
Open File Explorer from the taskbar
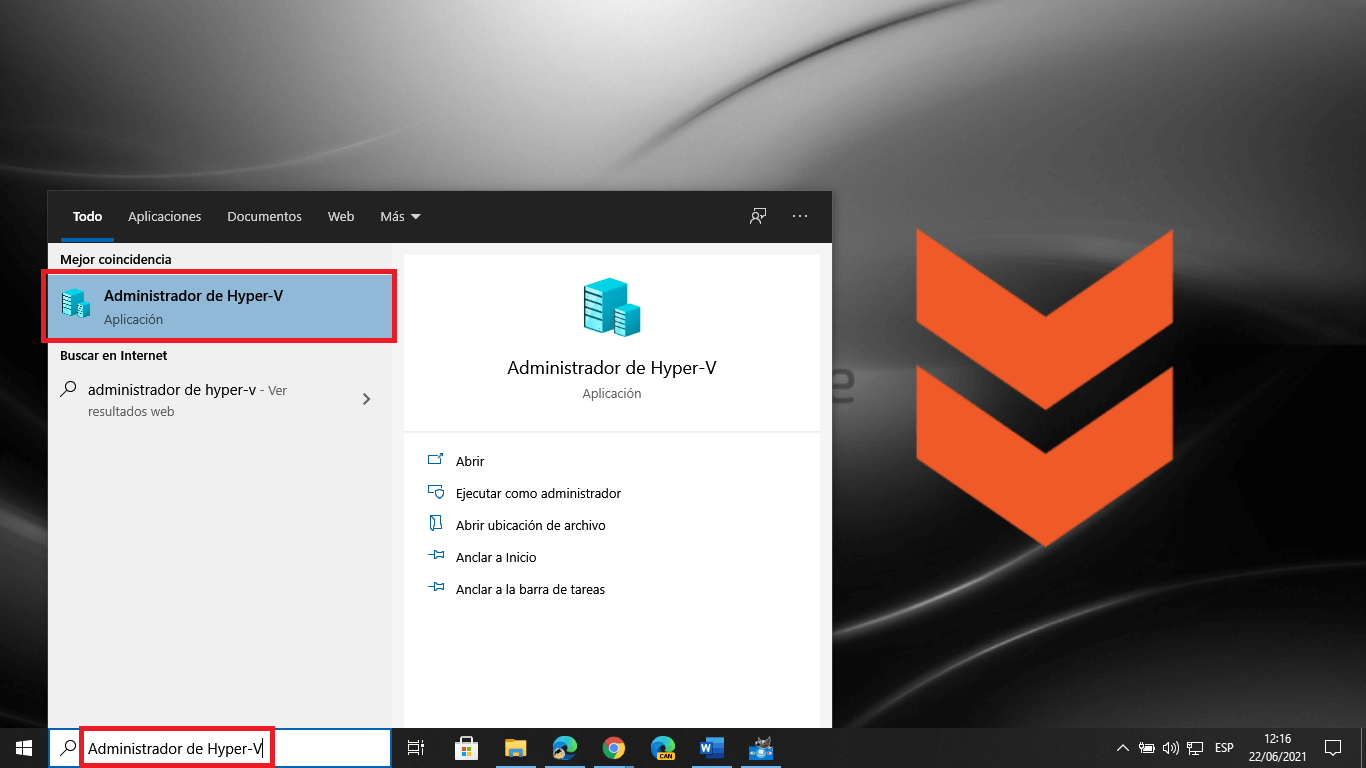pyautogui.click(x=515, y=748)
